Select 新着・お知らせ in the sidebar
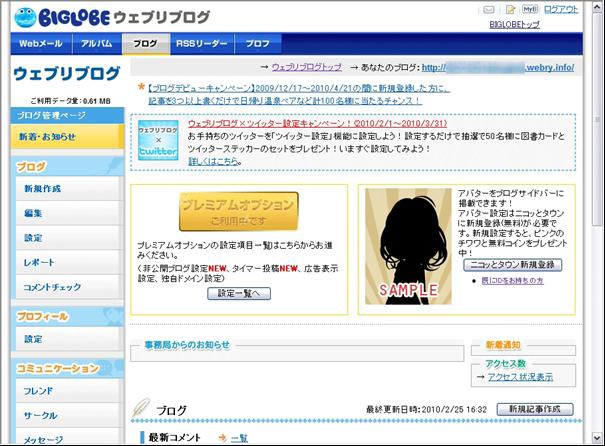 [x=67, y=137]
